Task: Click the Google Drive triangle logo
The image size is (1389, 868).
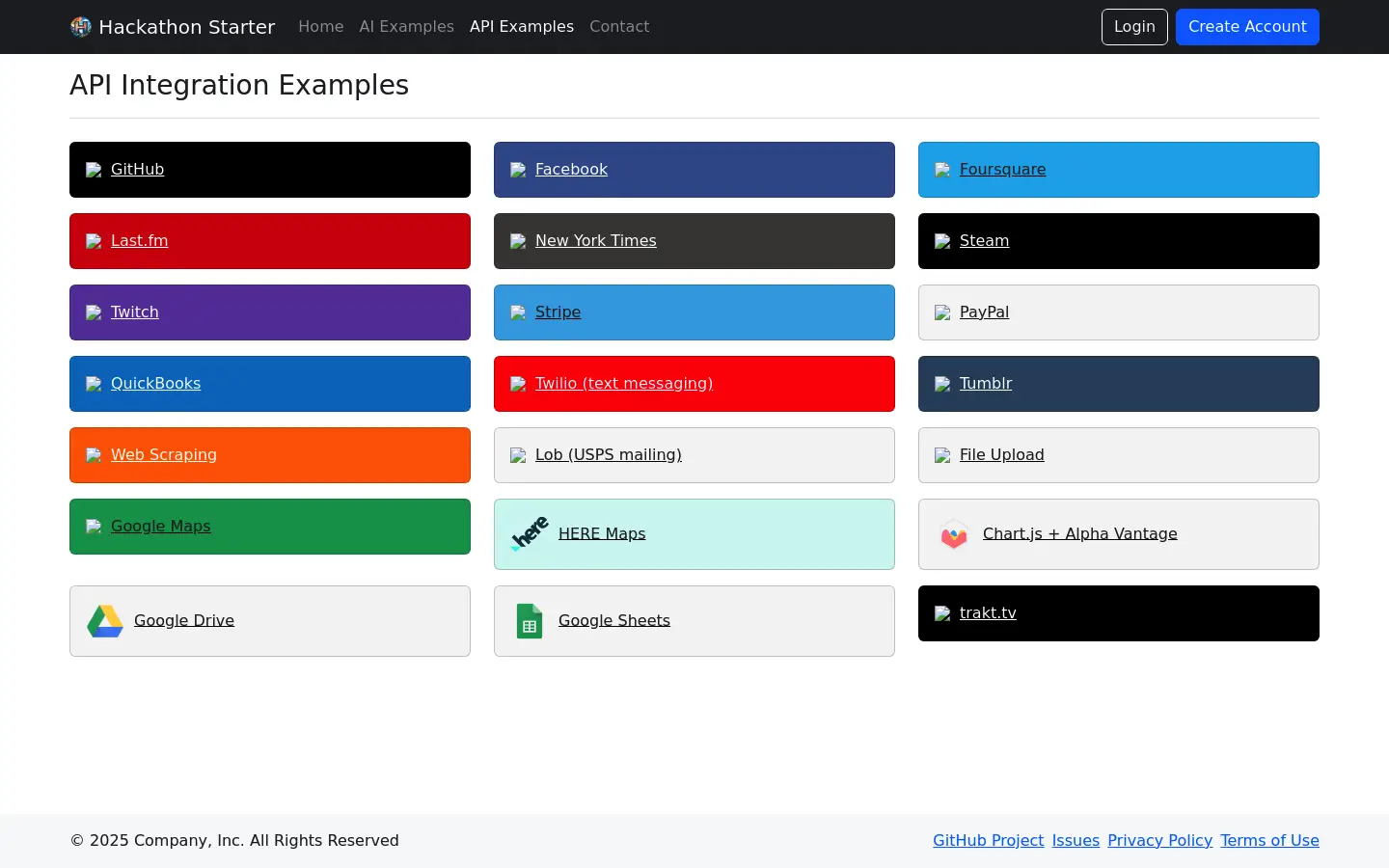Action: [x=105, y=621]
